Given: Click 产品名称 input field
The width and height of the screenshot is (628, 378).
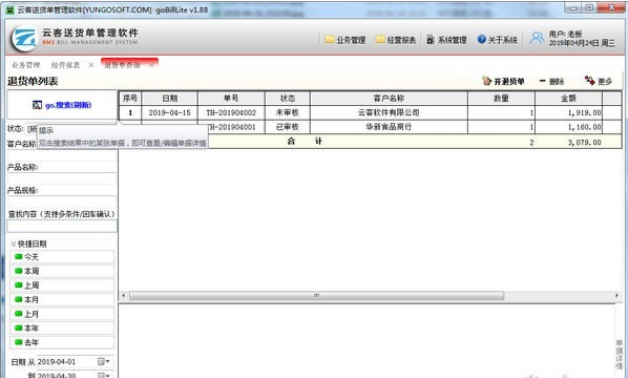Looking at the screenshot, I should 62,179.
